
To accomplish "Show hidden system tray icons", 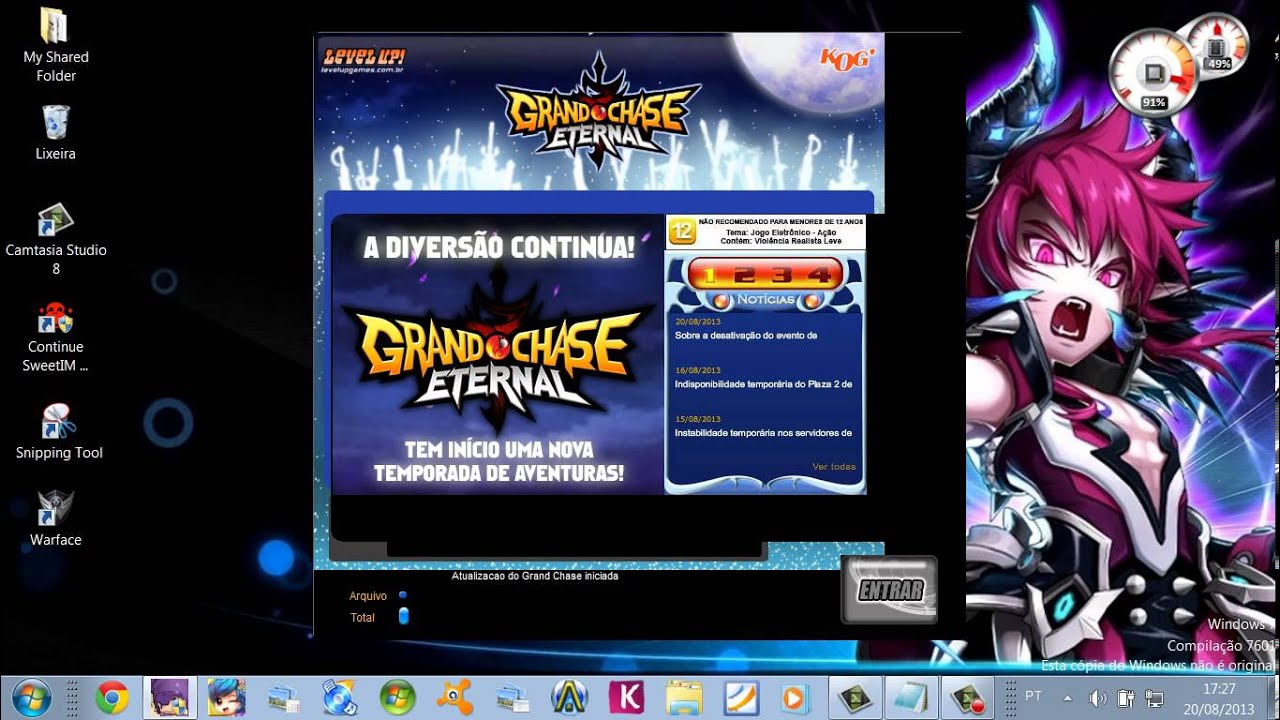I will pos(1068,697).
